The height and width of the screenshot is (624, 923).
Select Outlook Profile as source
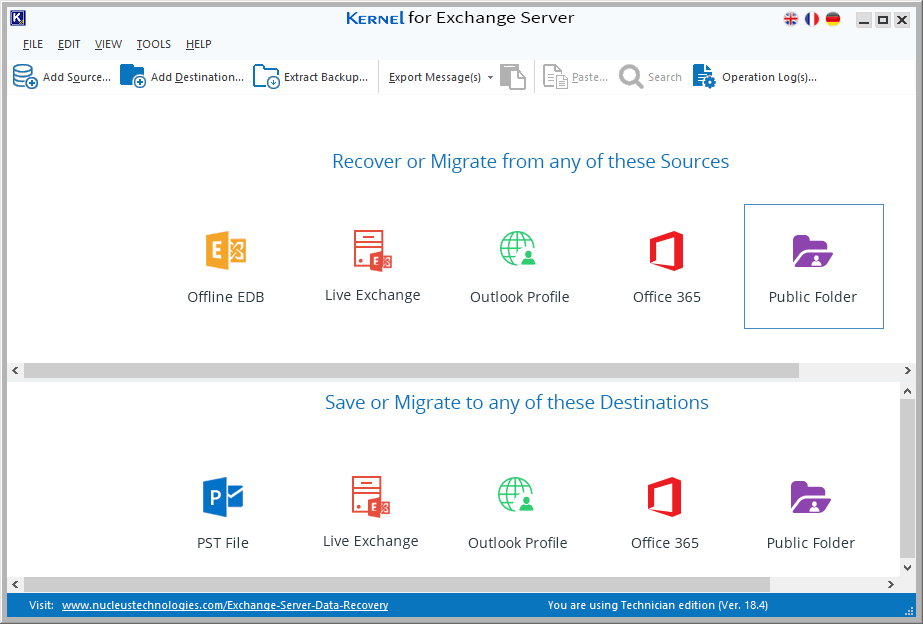(x=518, y=249)
